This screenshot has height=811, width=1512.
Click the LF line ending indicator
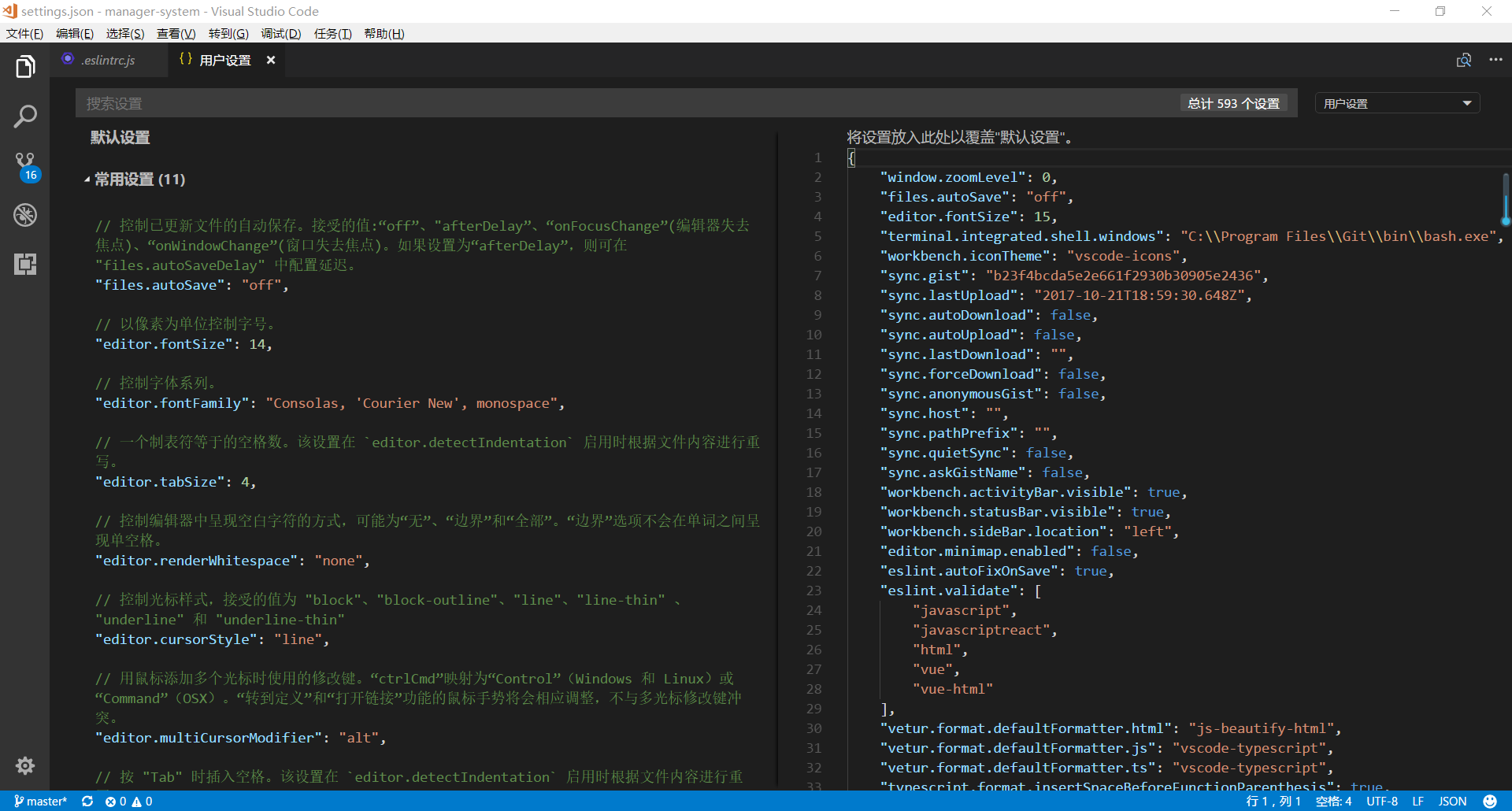tap(1417, 801)
